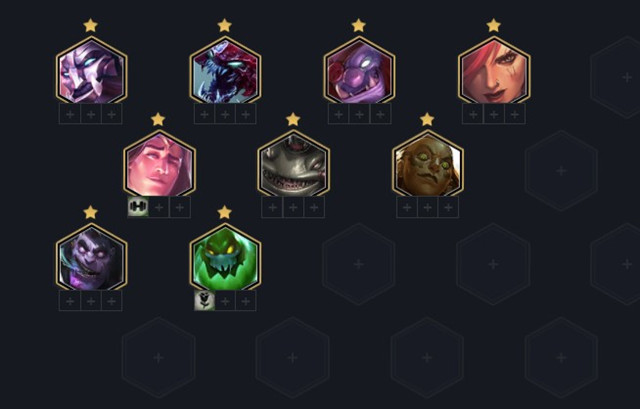Select the pale masked champion with glowing eyes
Viewport: 640px width, 409px height.
tap(91, 71)
